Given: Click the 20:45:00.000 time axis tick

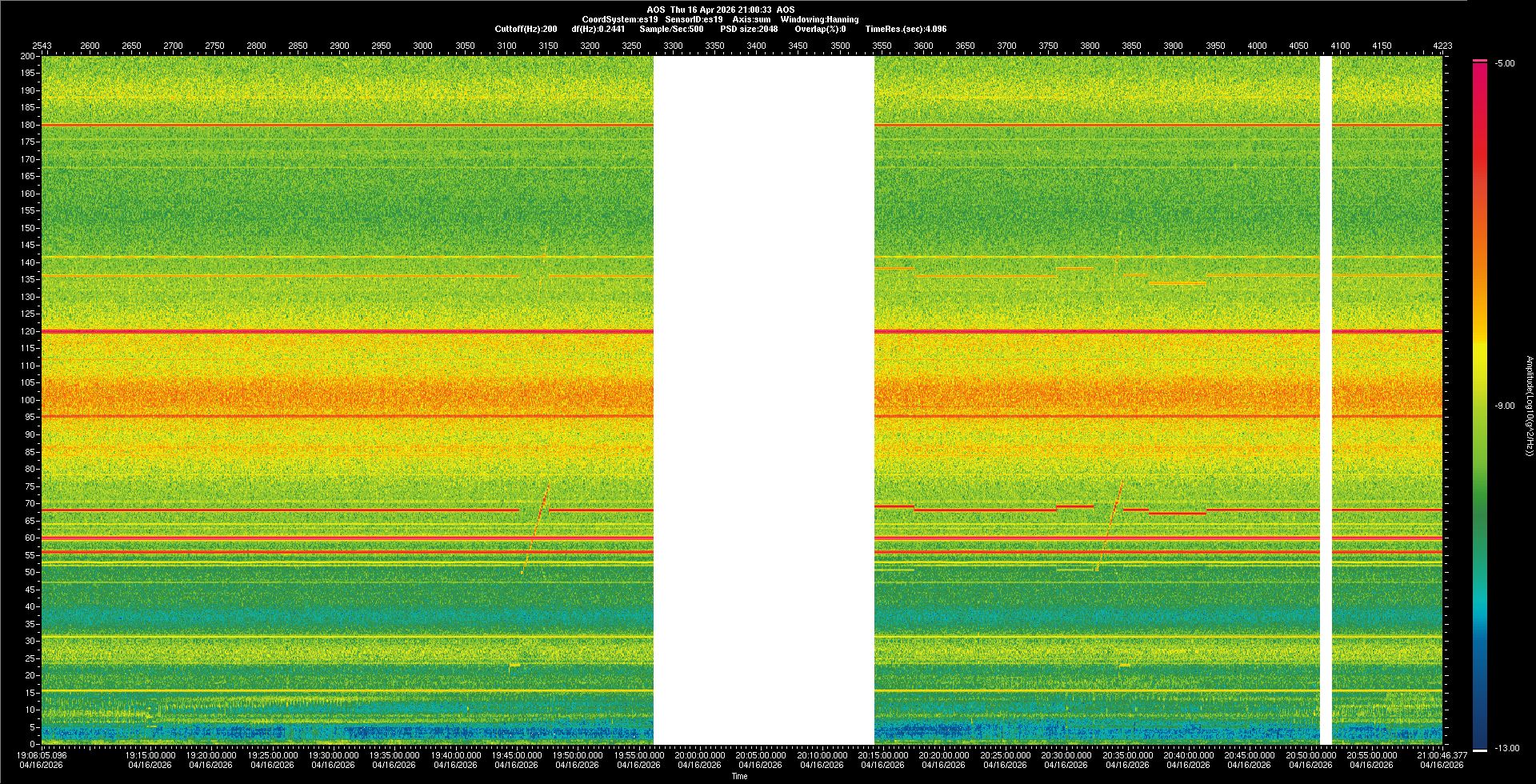Looking at the screenshot, I should coord(1249,755).
